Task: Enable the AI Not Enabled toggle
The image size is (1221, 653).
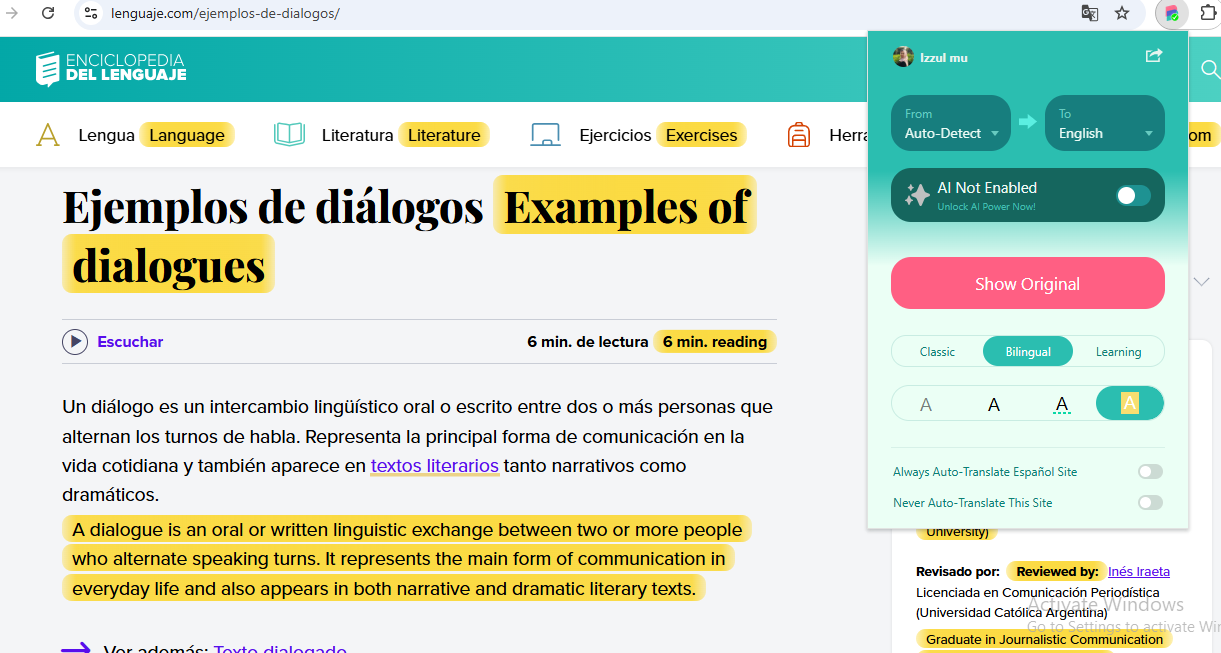Action: click(x=1133, y=196)
